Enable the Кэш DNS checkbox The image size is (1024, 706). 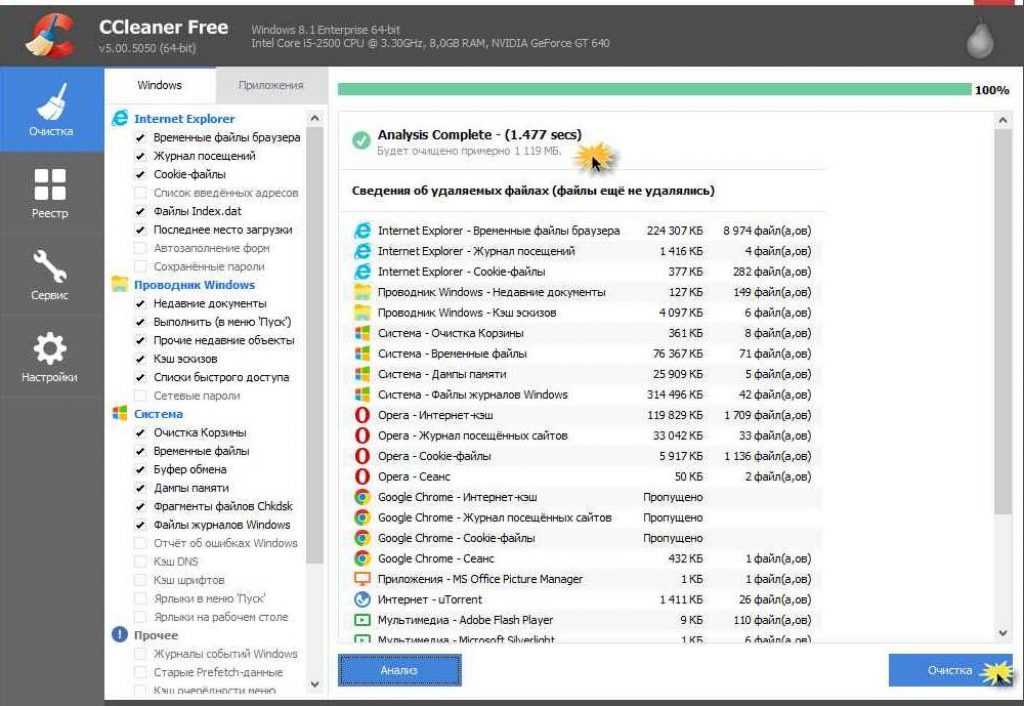click(x=141, y=562)
